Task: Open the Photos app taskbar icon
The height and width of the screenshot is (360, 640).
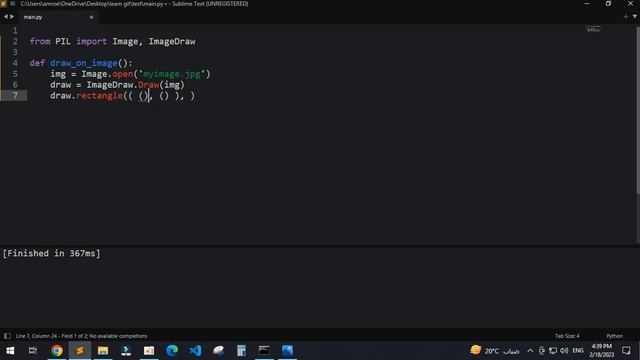Action: pyautogui.click(x=287, y=350)
